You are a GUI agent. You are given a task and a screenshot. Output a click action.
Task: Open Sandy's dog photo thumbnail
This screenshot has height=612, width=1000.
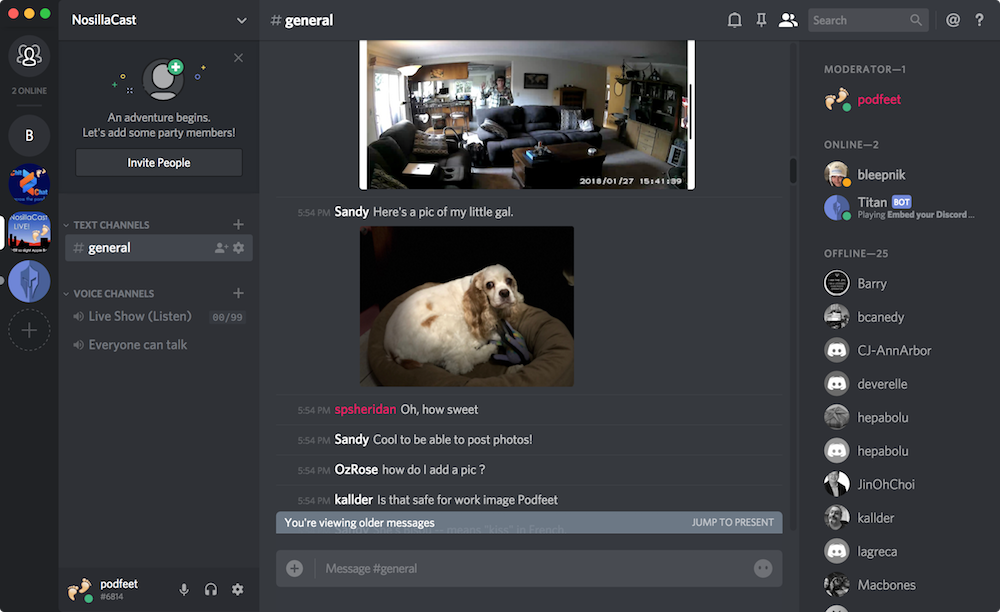click(467, 306)
